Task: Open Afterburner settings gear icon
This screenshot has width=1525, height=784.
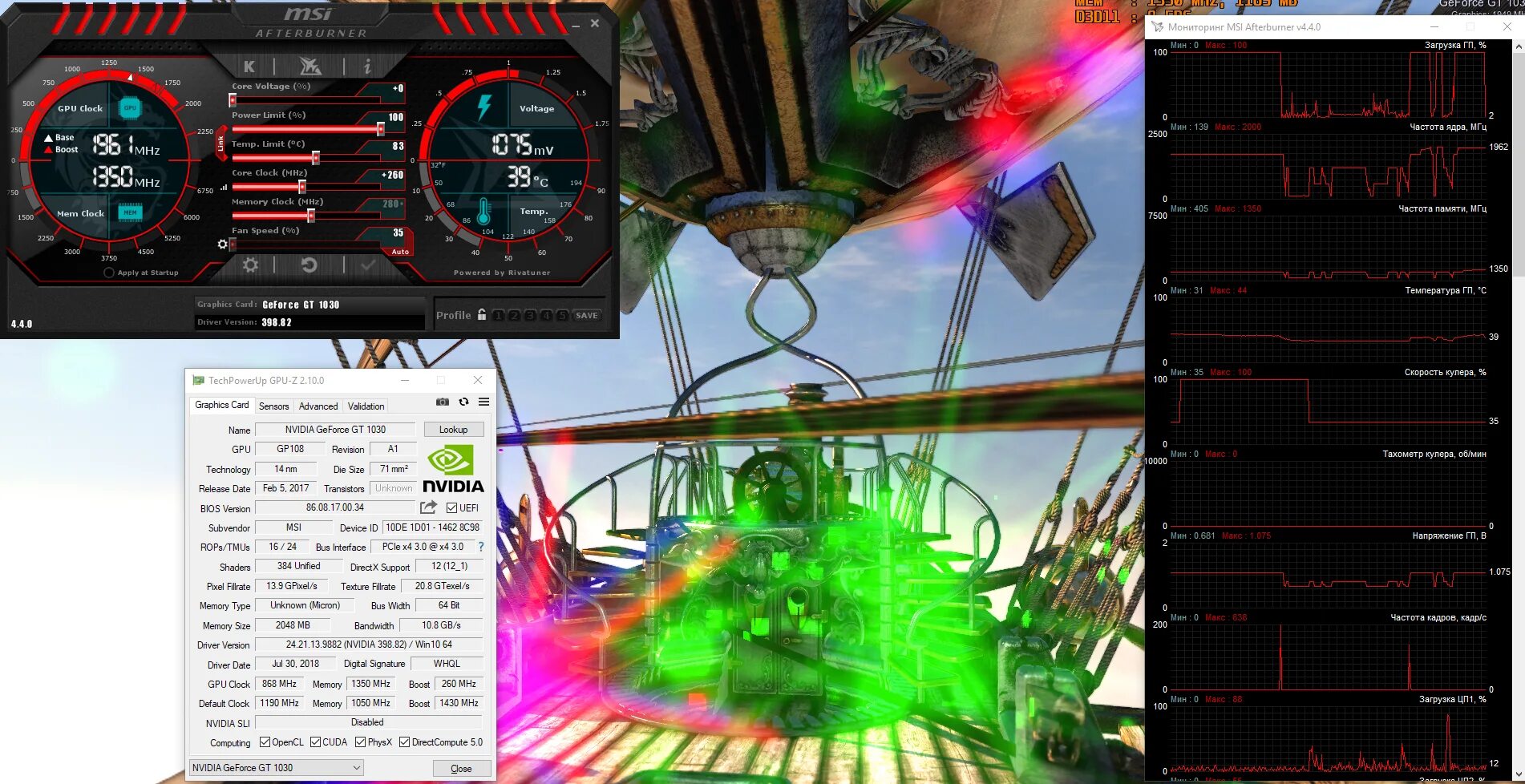Action: click(x=251, y=265)
